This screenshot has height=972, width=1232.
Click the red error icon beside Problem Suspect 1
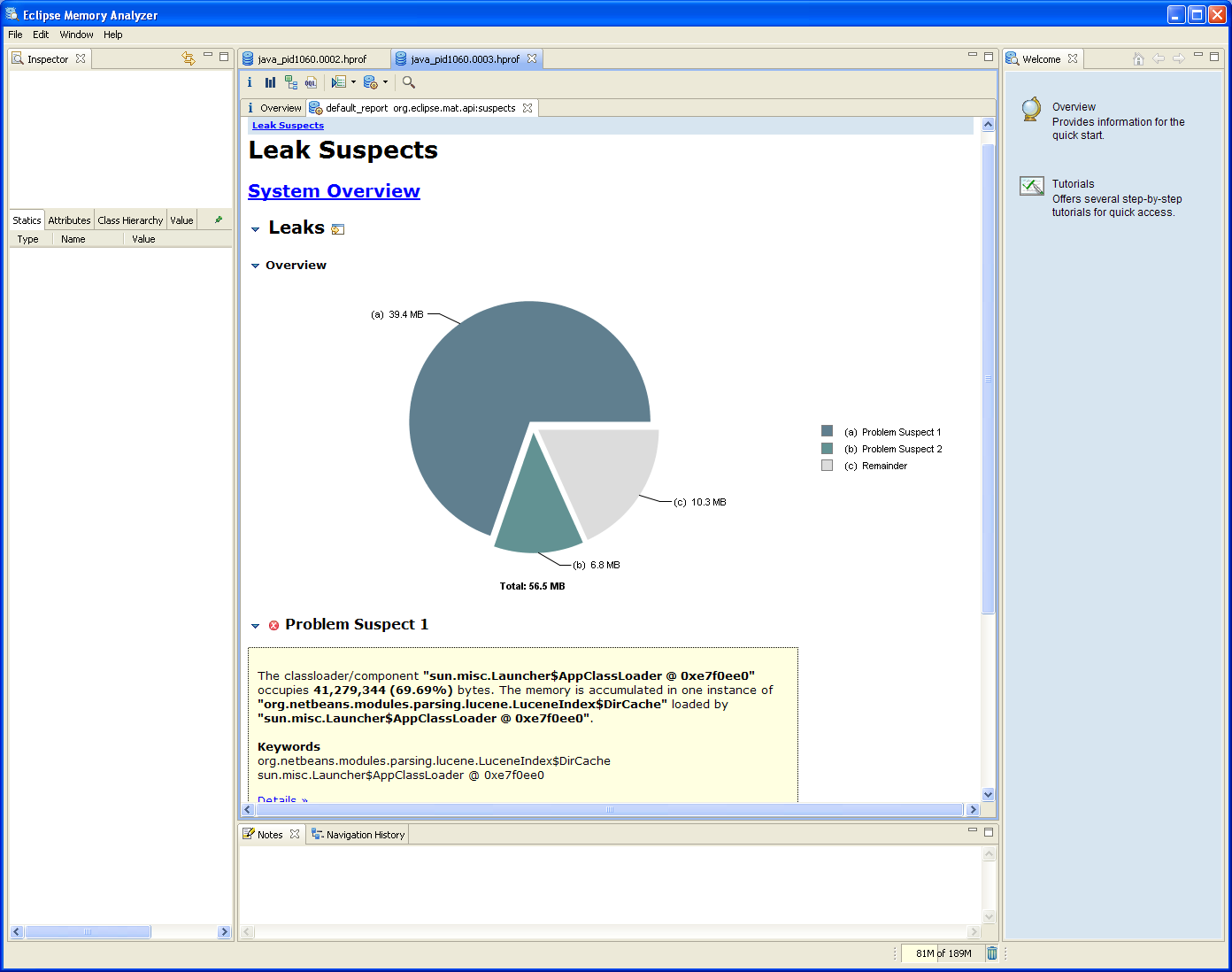tap(273, 625)
